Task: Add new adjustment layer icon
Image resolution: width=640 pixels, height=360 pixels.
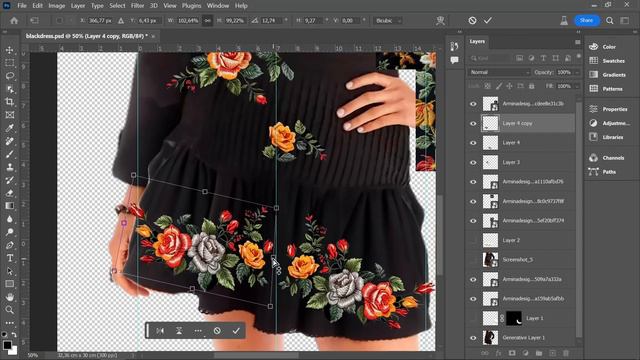Action: 525,353
